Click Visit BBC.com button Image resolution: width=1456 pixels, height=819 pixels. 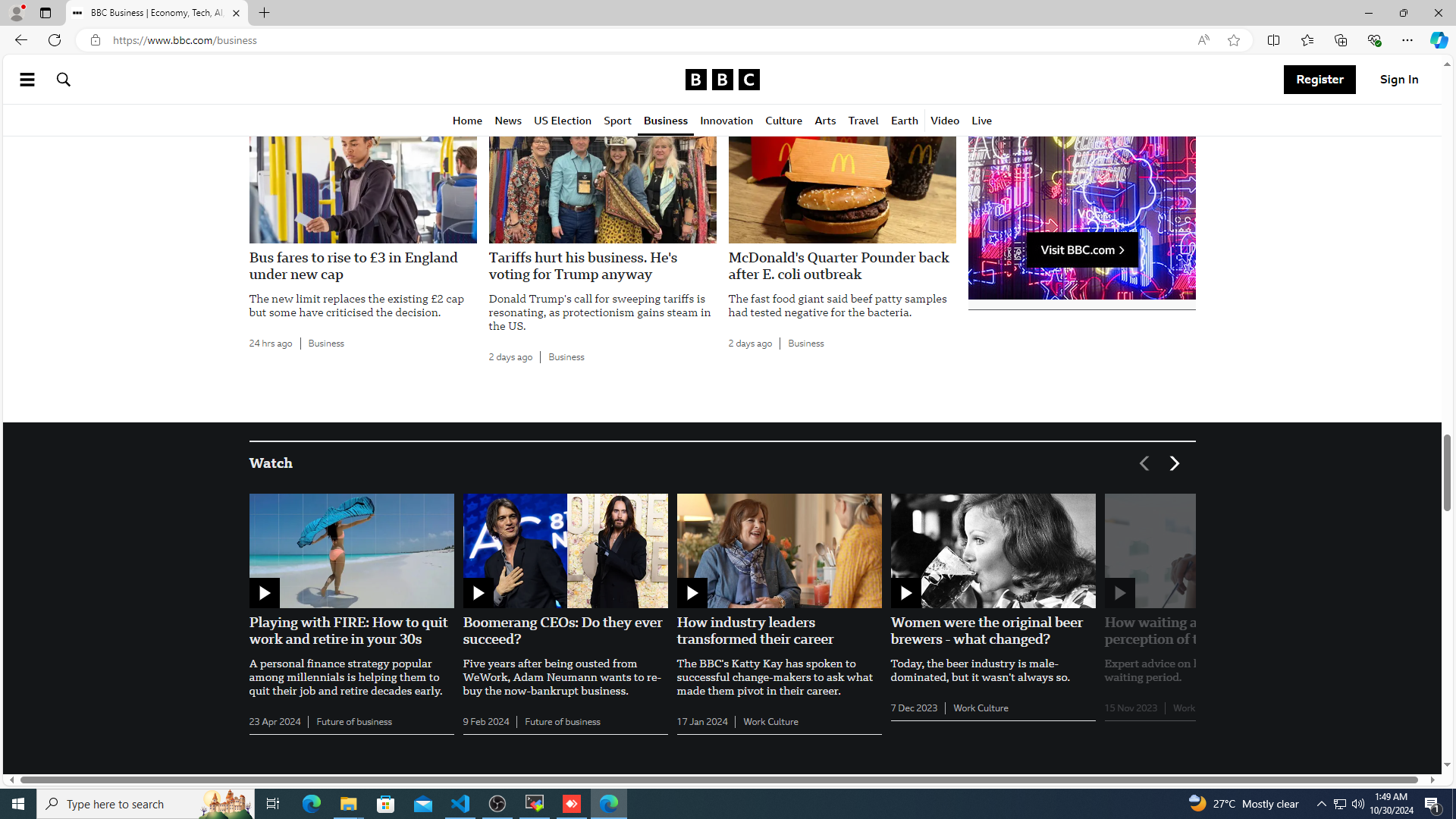[x=1082, y=249]
